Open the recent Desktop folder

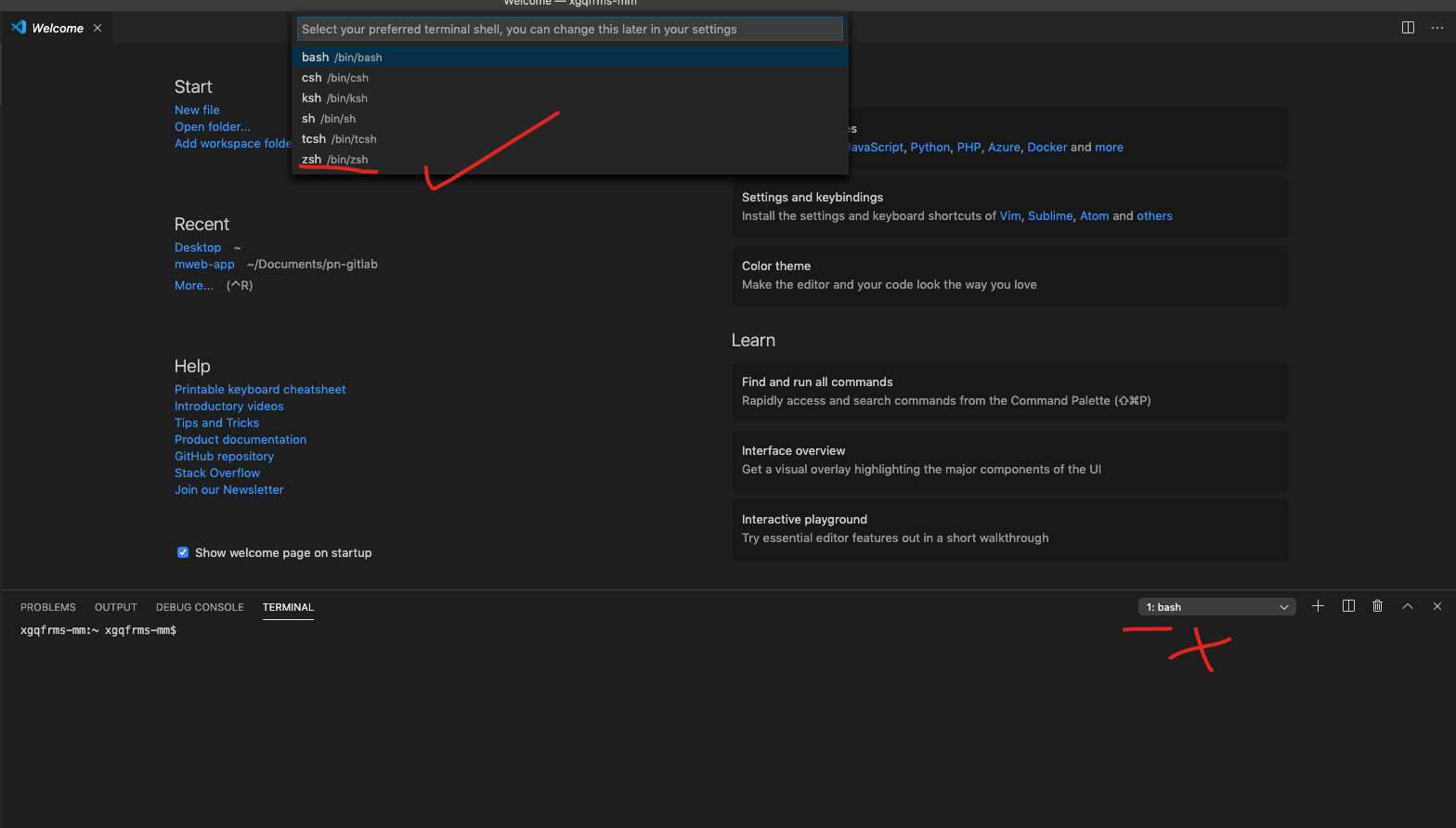pos(198,247)
